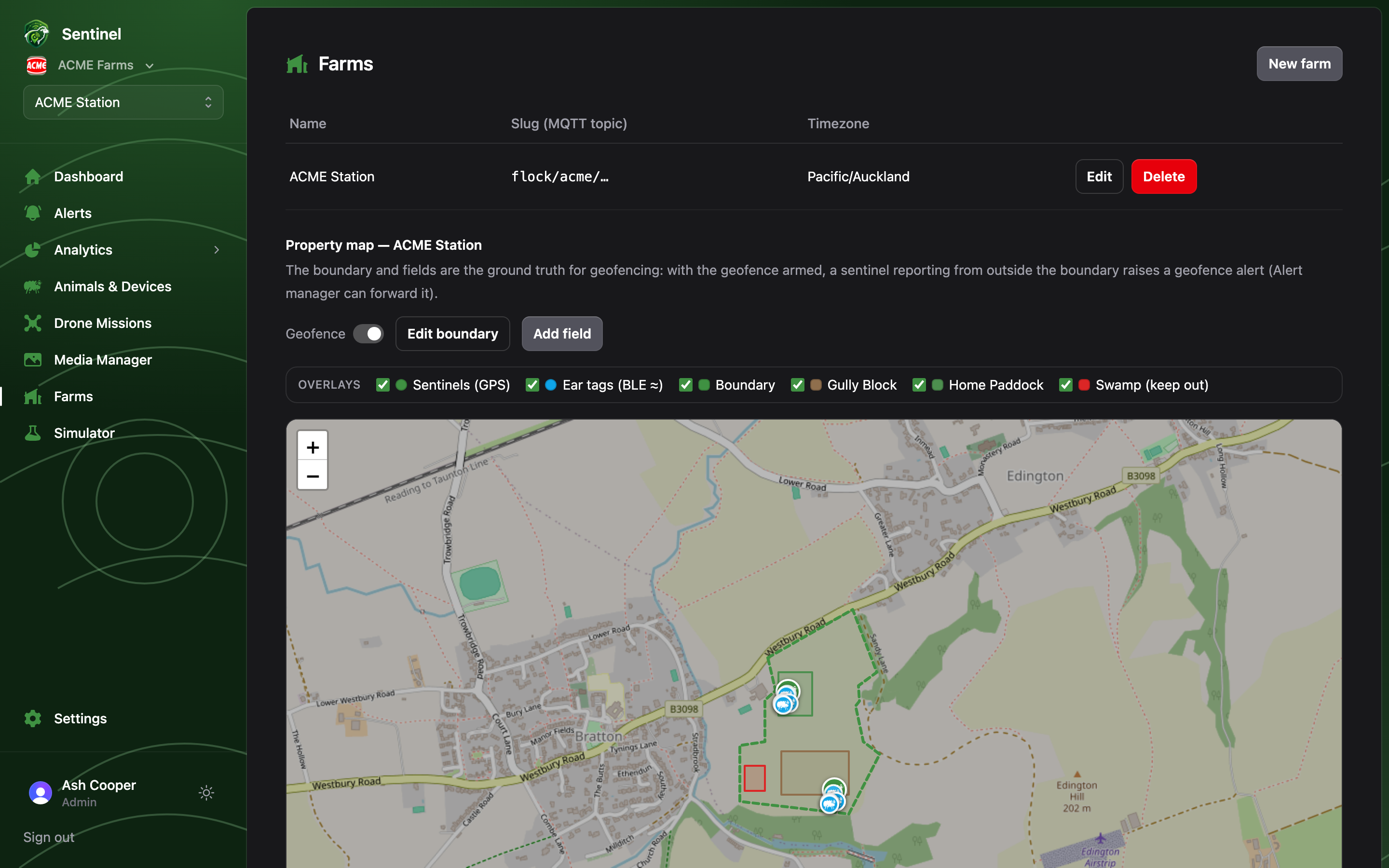Click the green Sentinels (GPS) color dot
The width and height of the screenshot is (1389, 868).
[401, 385]
